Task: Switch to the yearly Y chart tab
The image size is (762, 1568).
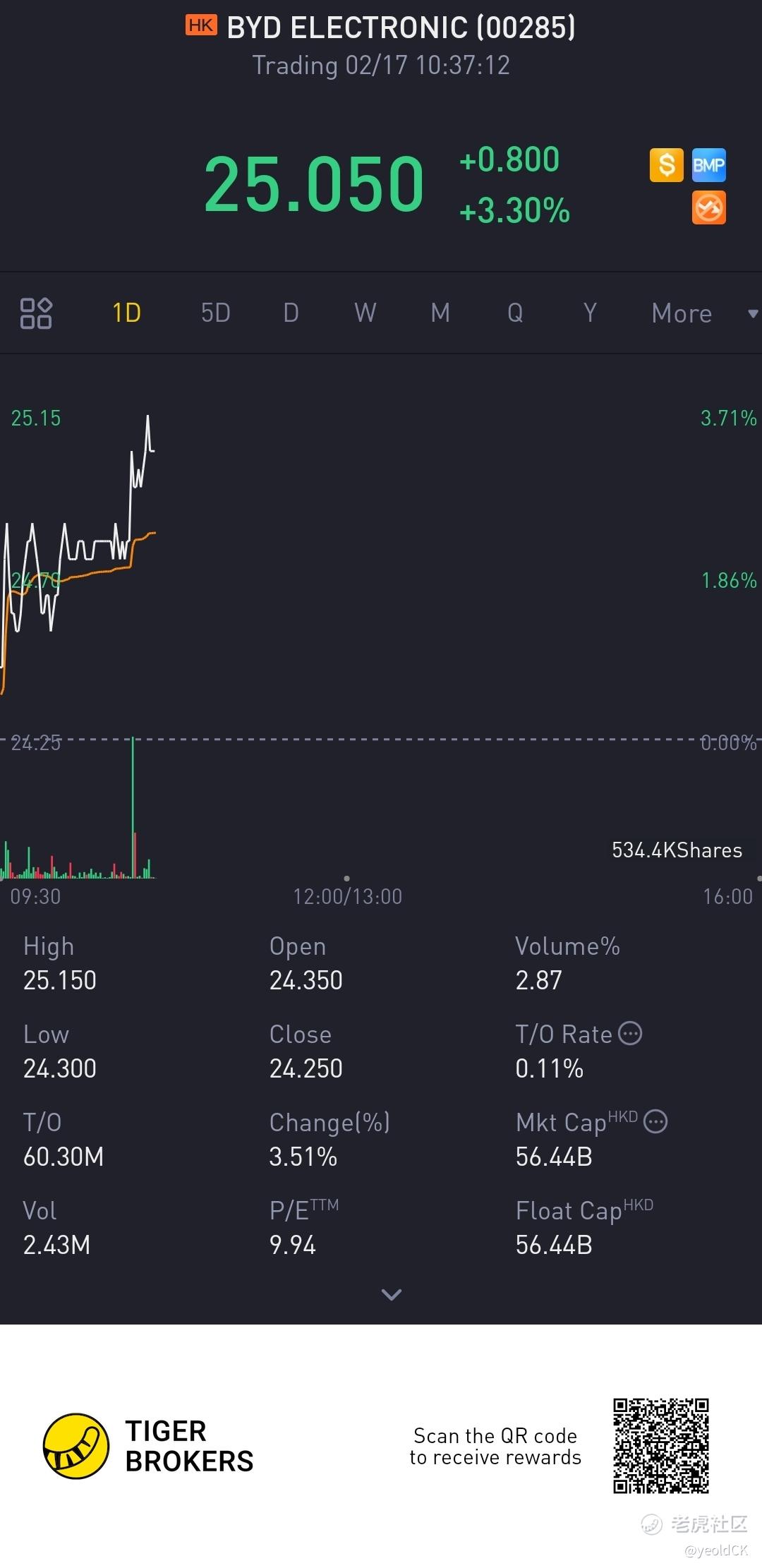Action: (590, 313)
